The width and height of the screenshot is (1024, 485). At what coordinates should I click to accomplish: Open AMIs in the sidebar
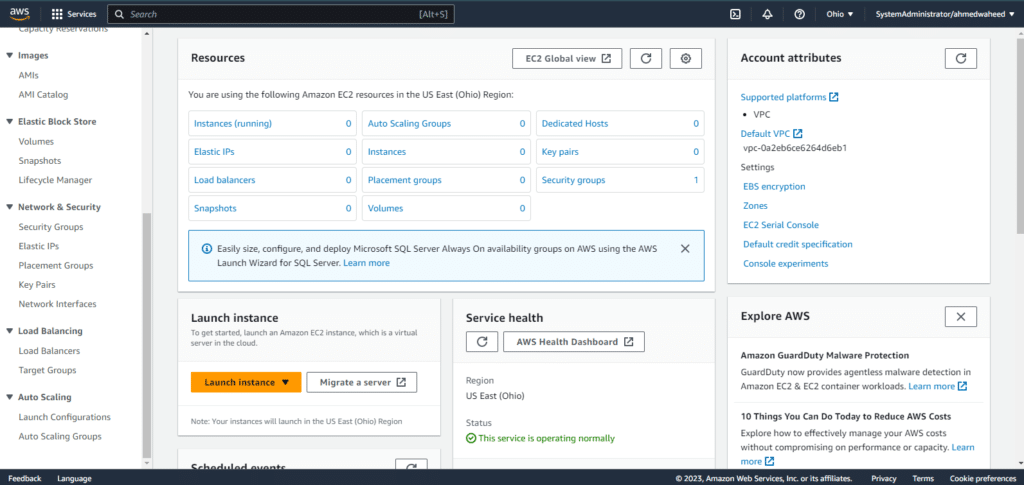point(29,76)
